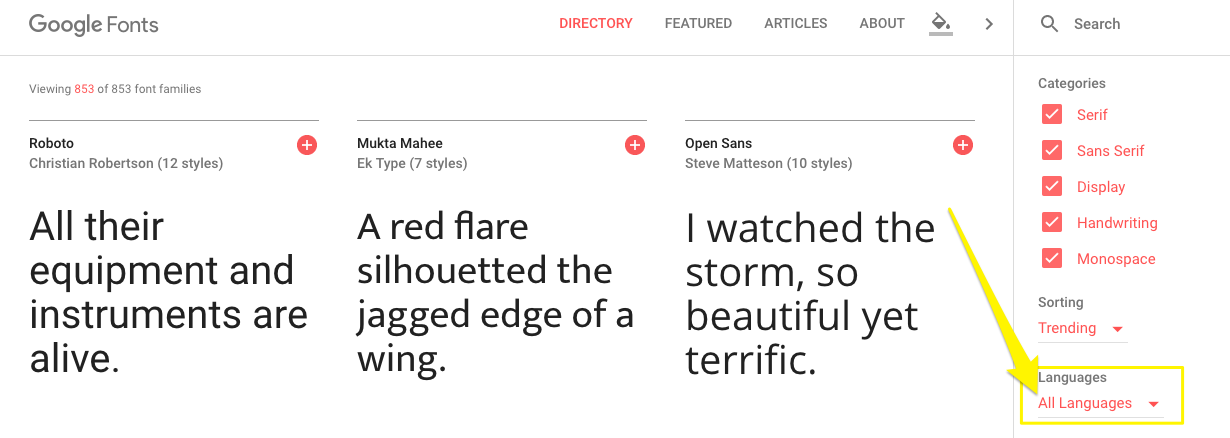
Task: Click the right chevron navigation arrow
Action: tap(989, 23)
